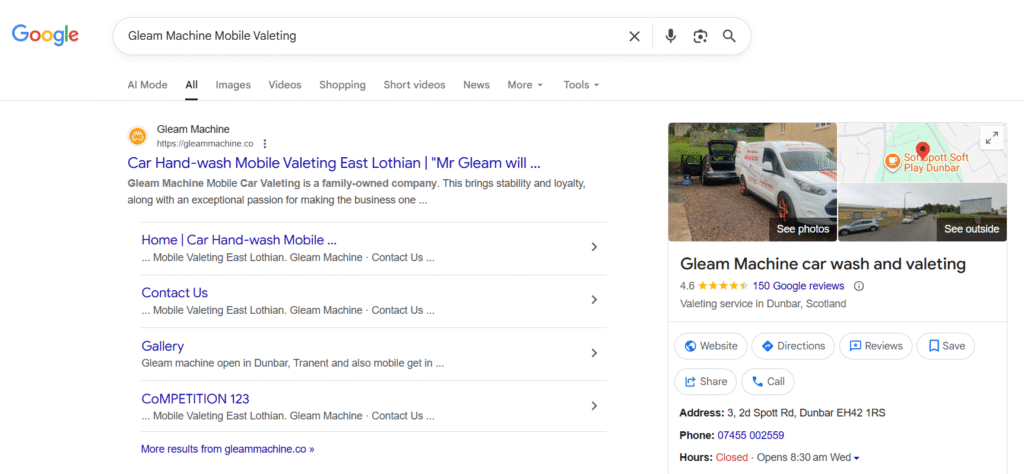Screen dimensions: 1024x474
Task: Expand the map image fullscreen
Action: [x=991, y=138]
